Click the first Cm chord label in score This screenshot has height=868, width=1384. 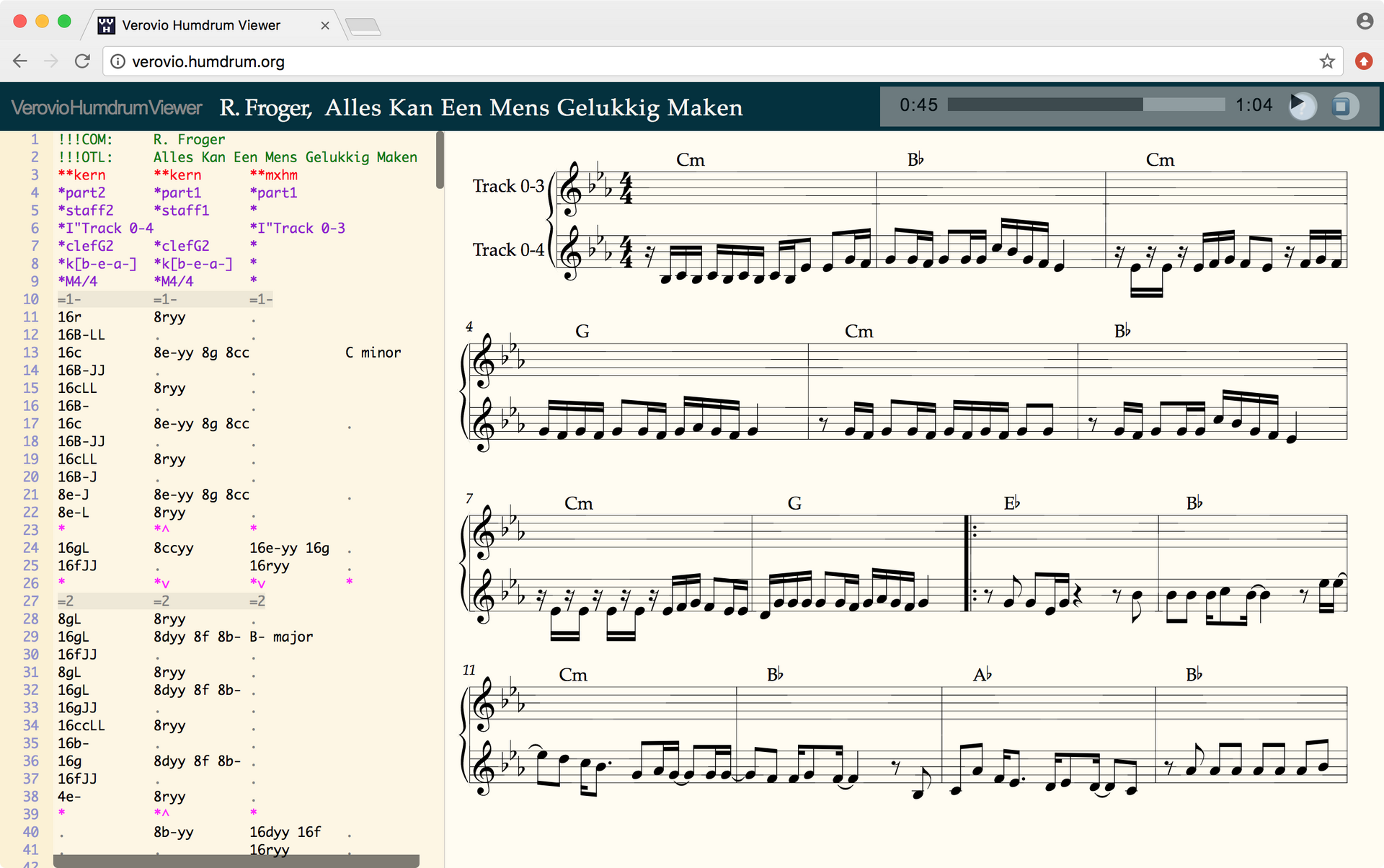[x=690, y=160]
